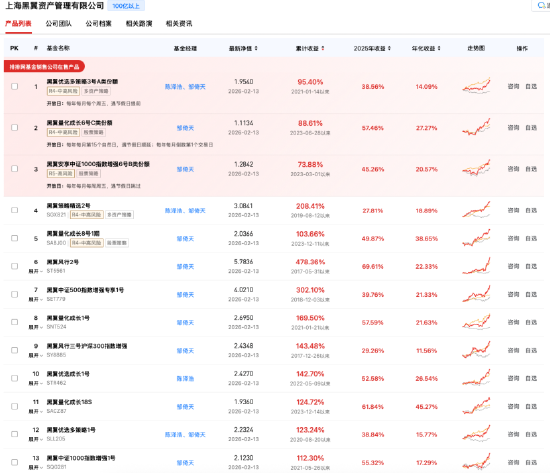Click the 100亿以上 scale tag

(126, 6)
